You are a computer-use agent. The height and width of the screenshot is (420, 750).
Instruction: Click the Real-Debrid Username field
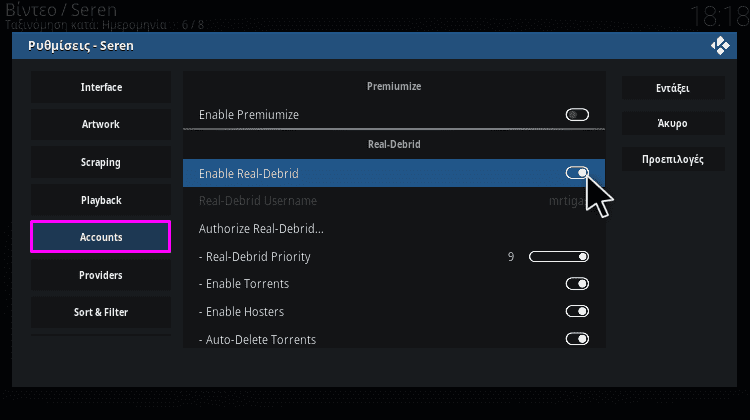[x=394, y=201]
